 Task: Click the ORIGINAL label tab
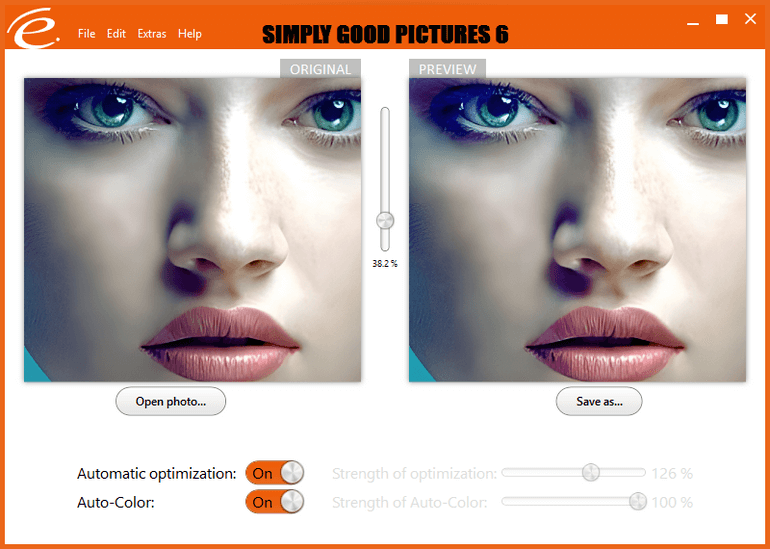320,69
